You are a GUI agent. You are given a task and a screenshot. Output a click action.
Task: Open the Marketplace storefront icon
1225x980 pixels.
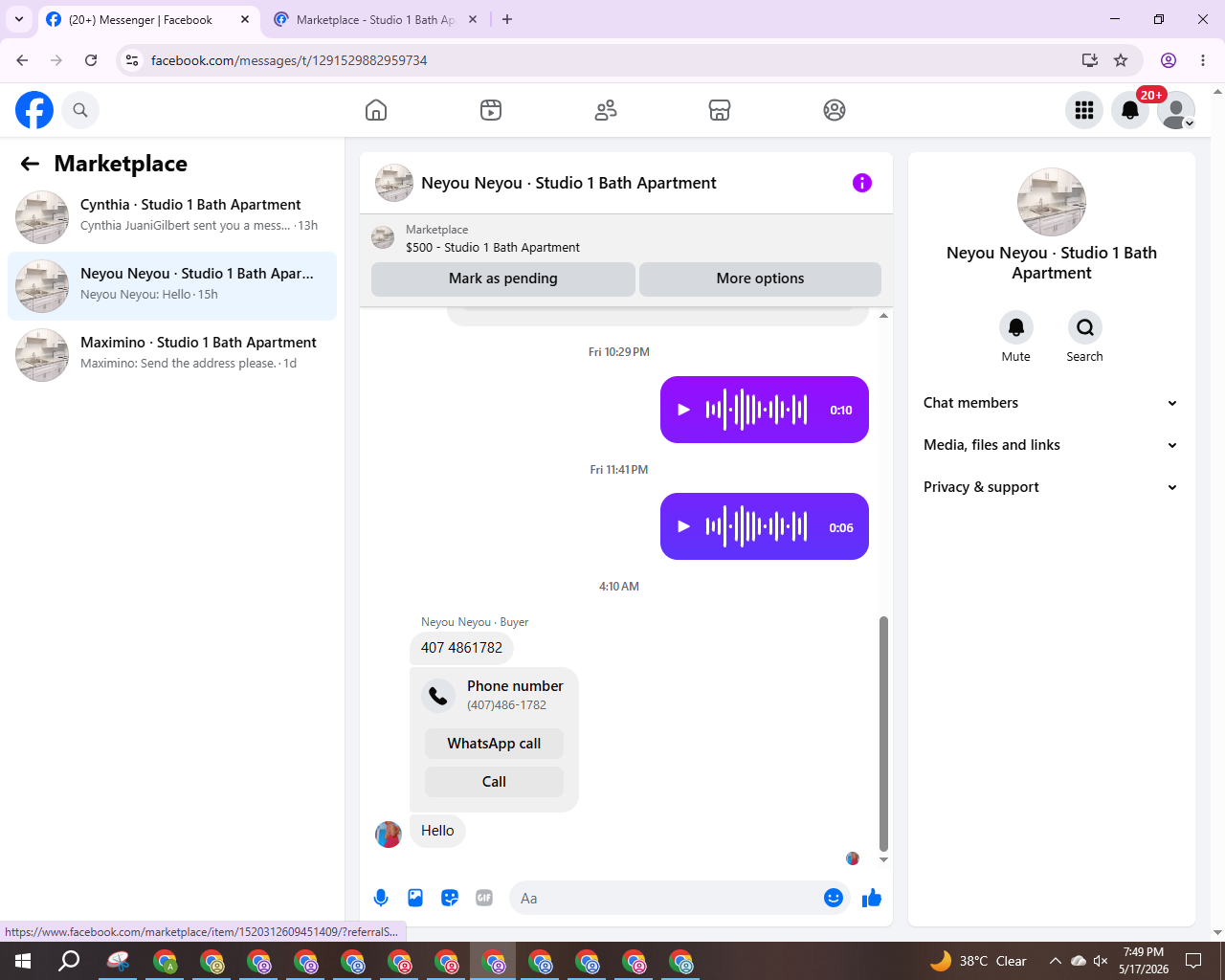[720, 110]
